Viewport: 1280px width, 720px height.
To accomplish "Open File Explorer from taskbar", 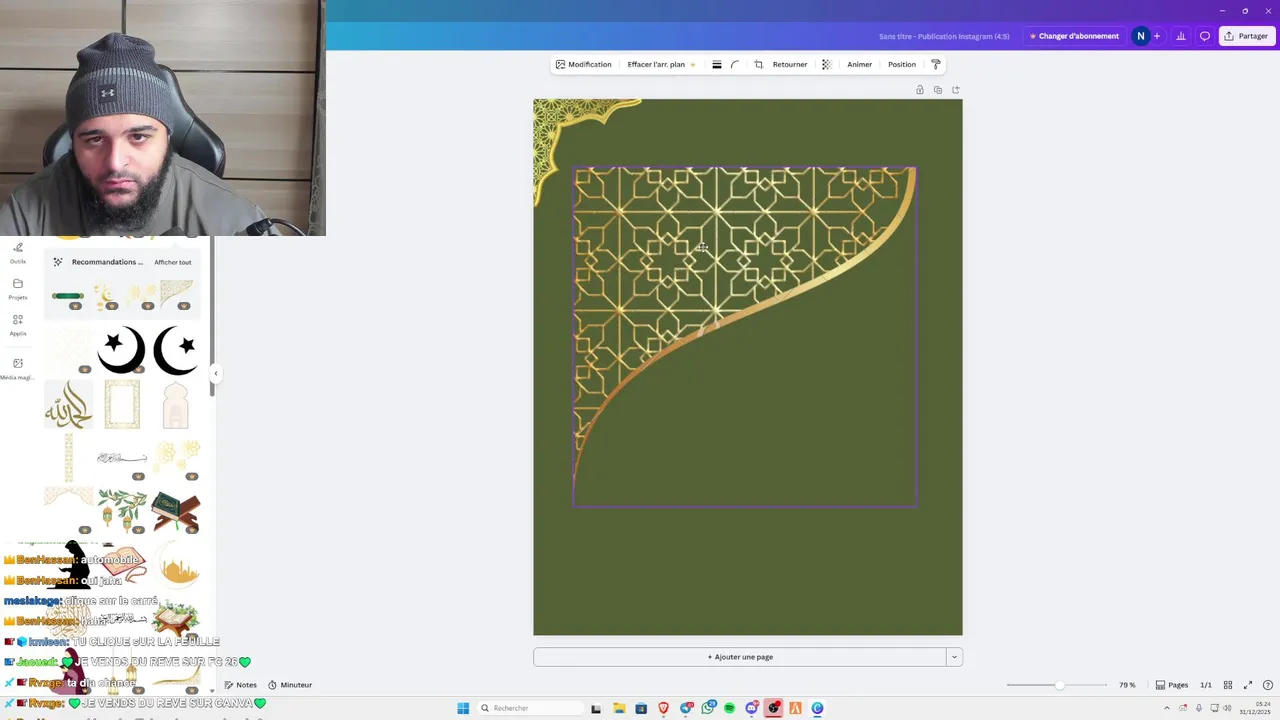I will 619,708.
